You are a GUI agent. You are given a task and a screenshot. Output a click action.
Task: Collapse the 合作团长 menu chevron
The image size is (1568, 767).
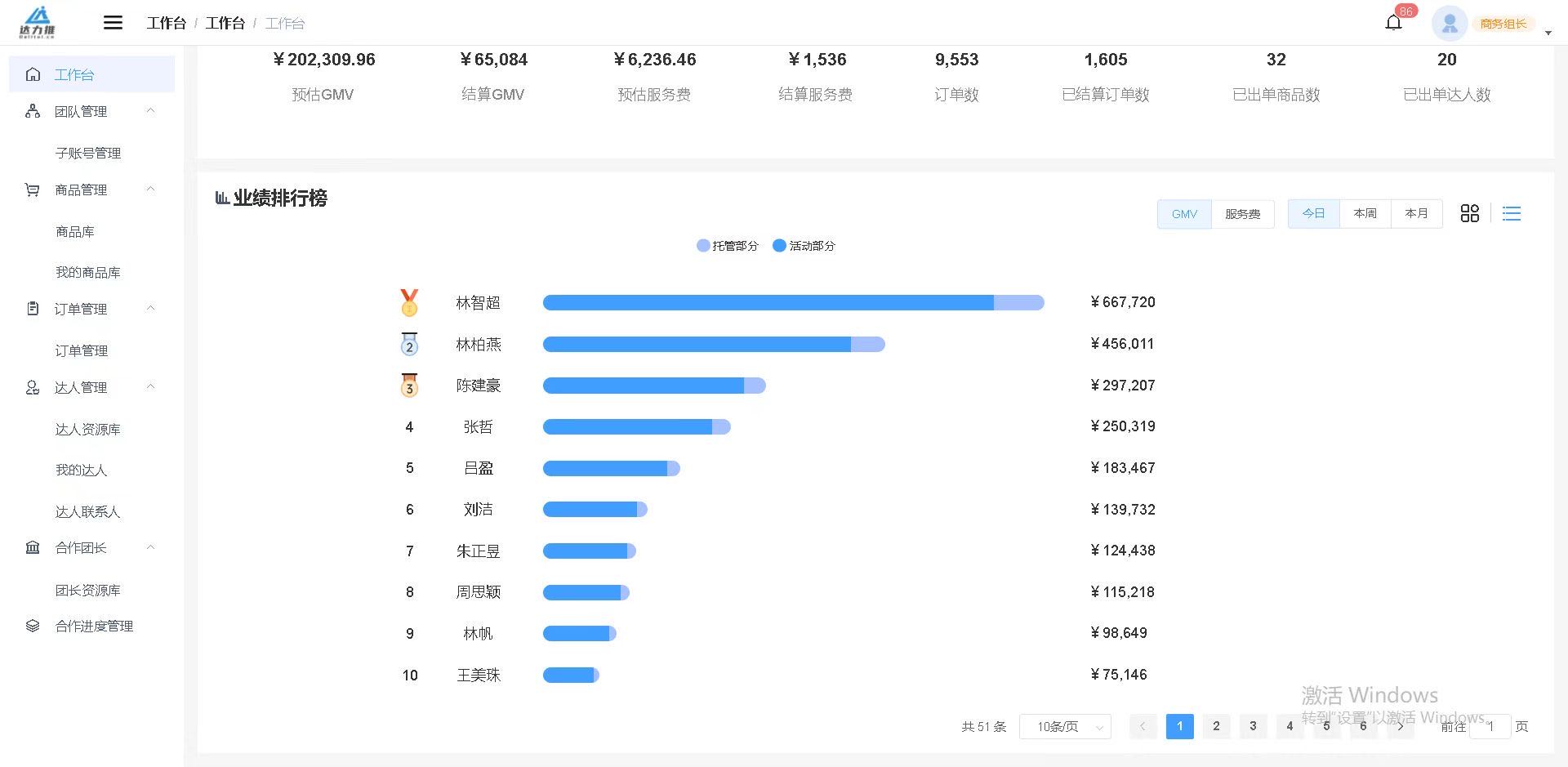[x=150, y=546]
